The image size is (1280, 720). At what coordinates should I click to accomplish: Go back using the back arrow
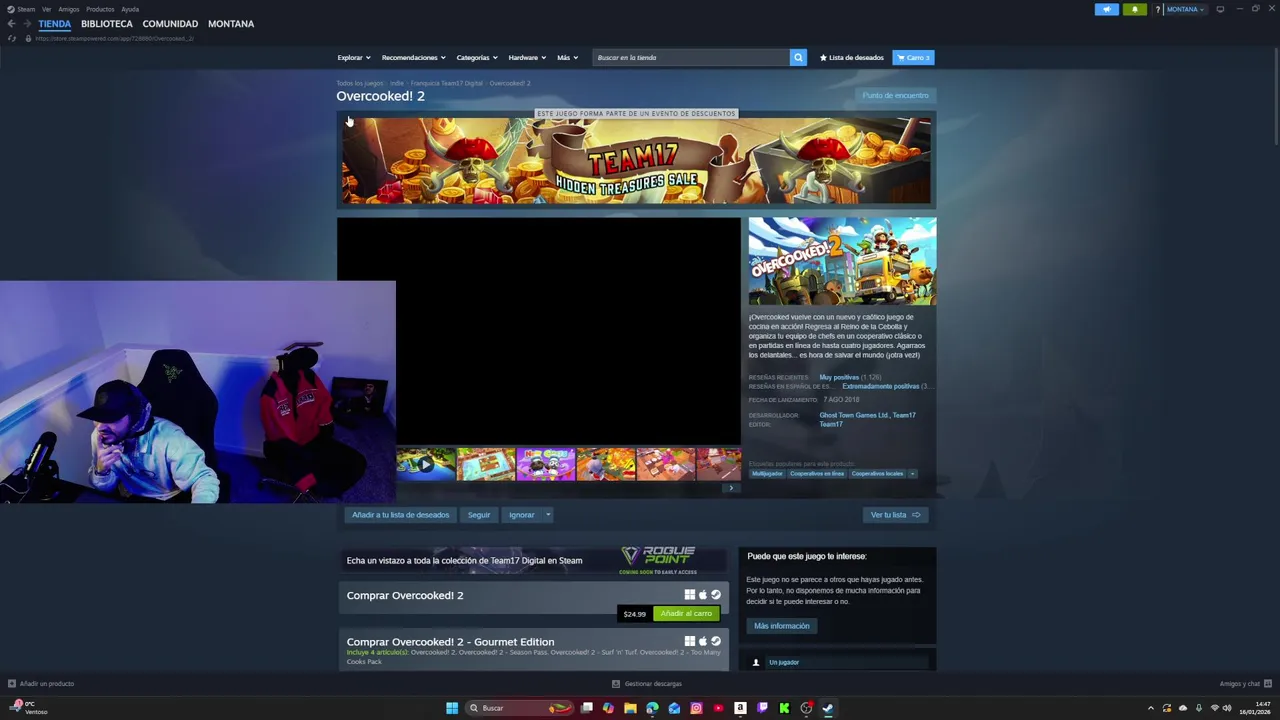click(x=11, y=23)
